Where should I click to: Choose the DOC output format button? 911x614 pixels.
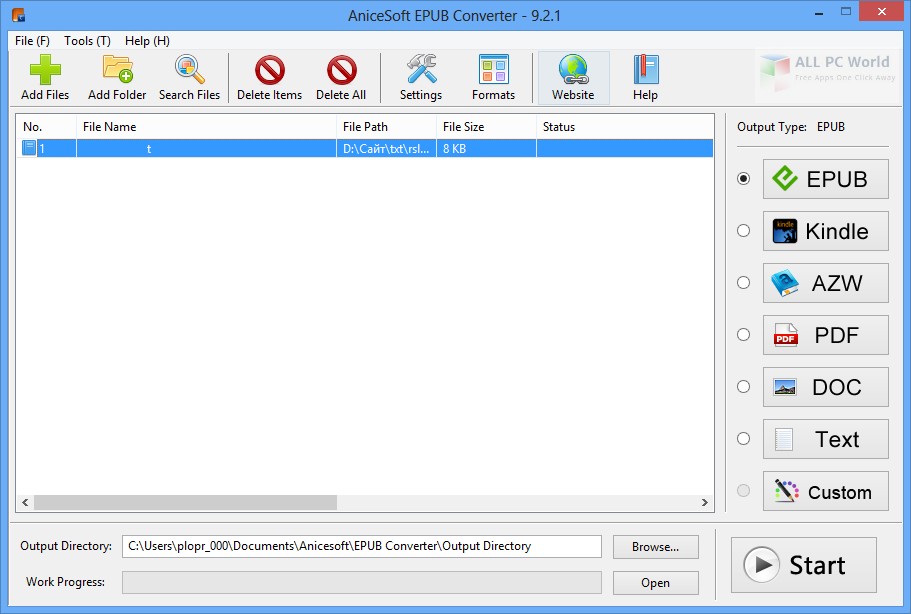[826, 387]
